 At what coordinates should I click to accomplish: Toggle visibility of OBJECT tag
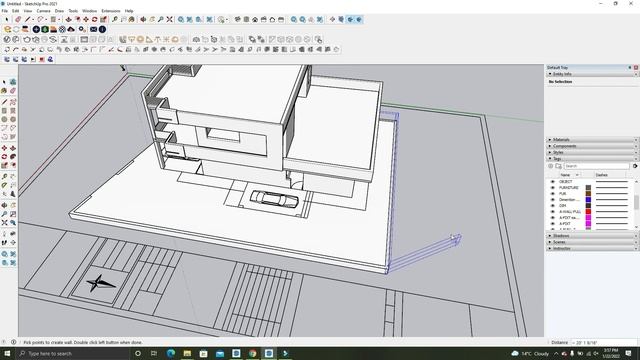tap(553, 182)
